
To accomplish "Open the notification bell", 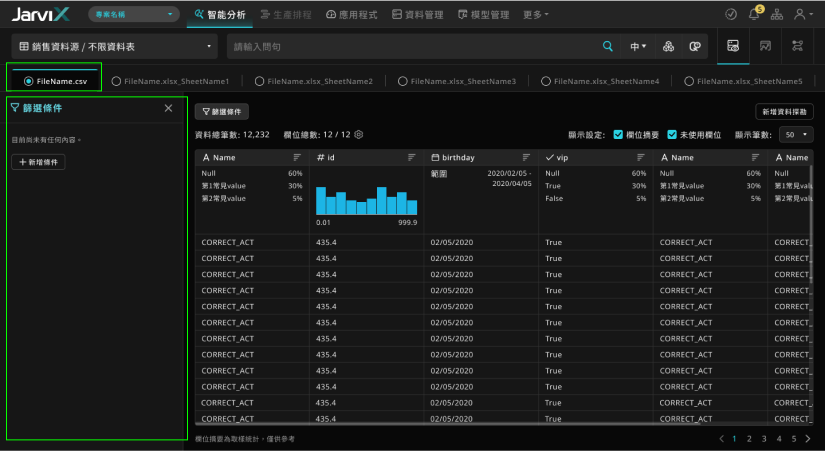I will click(754, 14).
